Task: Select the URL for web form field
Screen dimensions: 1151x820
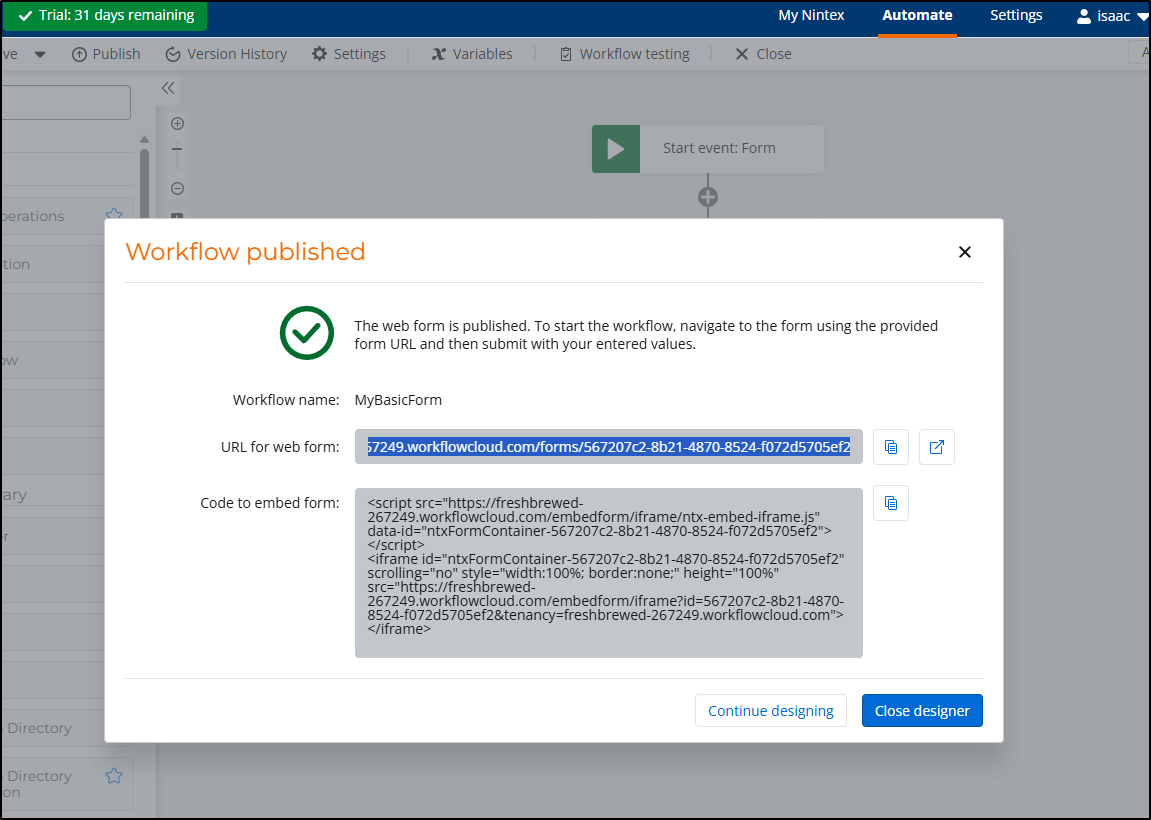Action: pos(609,446)
